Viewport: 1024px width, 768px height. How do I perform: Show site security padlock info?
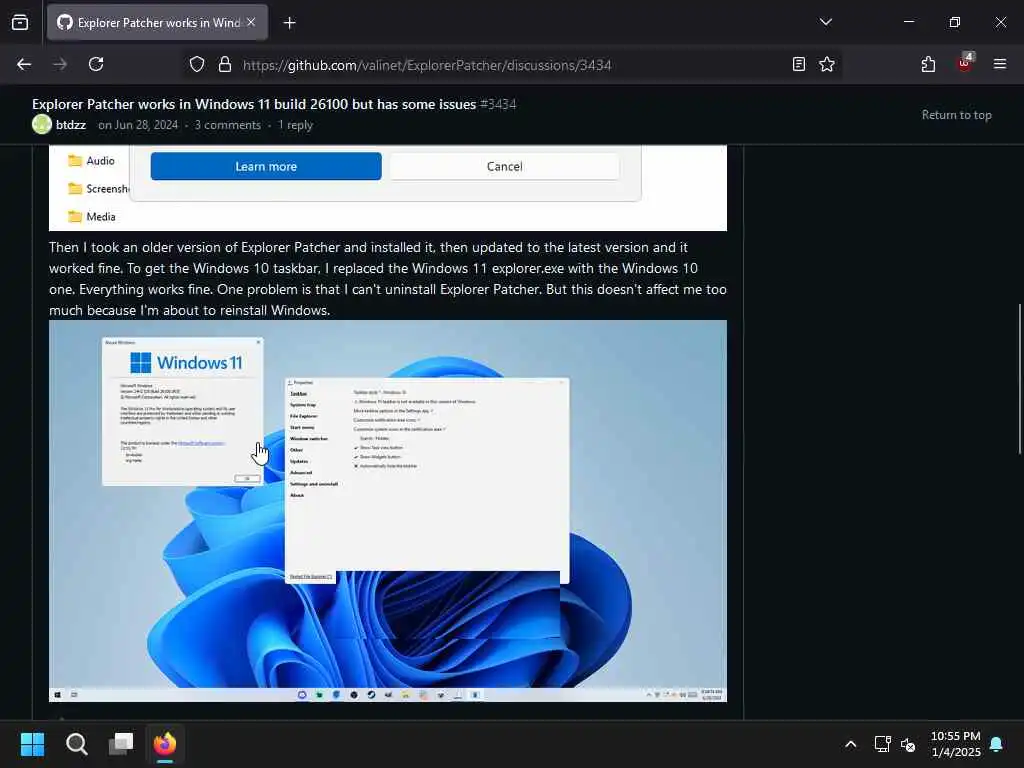tap(225, 64)
